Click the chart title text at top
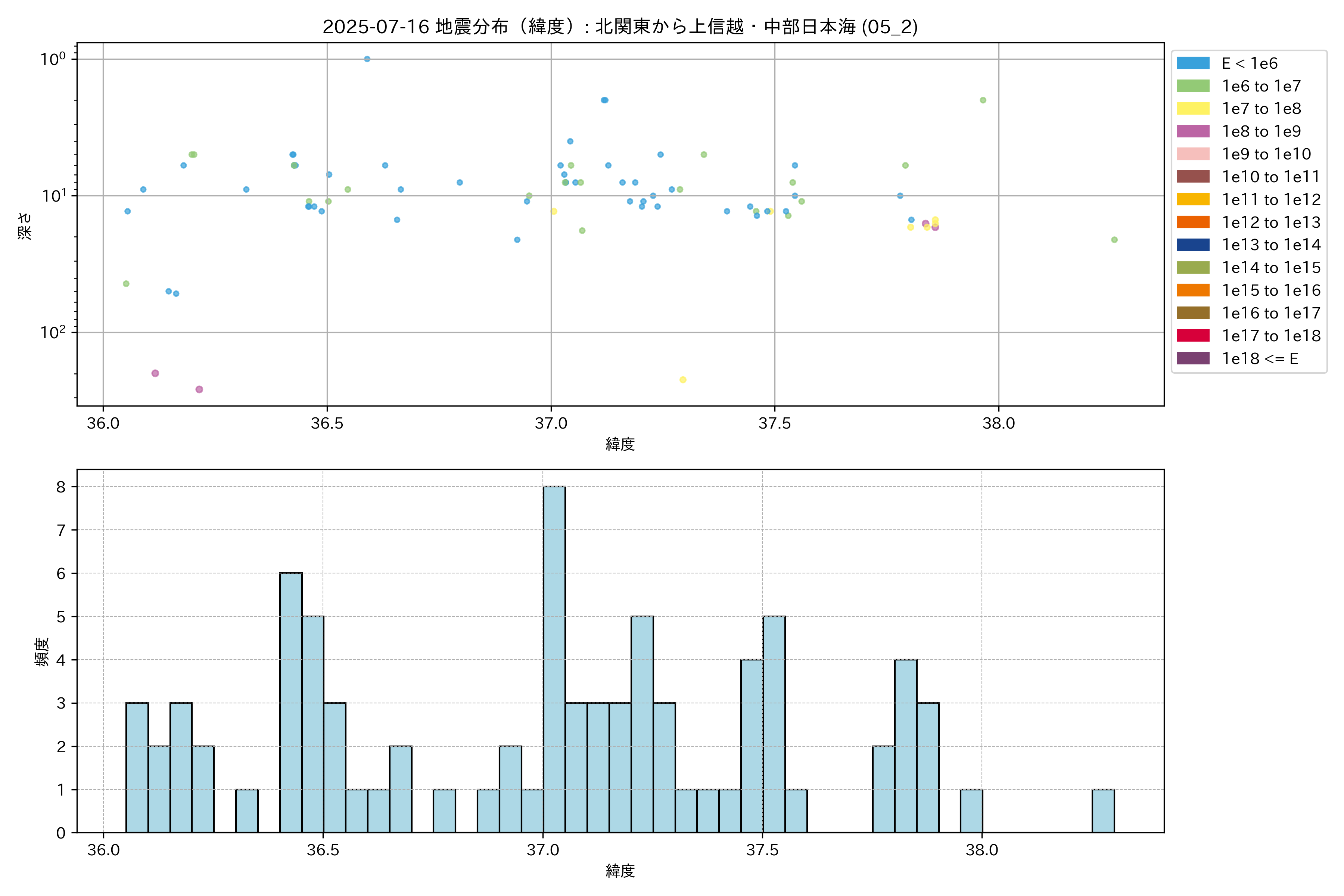Viewport: 1344px width, 896px height. pyautogui.click(x=620, y=27)
